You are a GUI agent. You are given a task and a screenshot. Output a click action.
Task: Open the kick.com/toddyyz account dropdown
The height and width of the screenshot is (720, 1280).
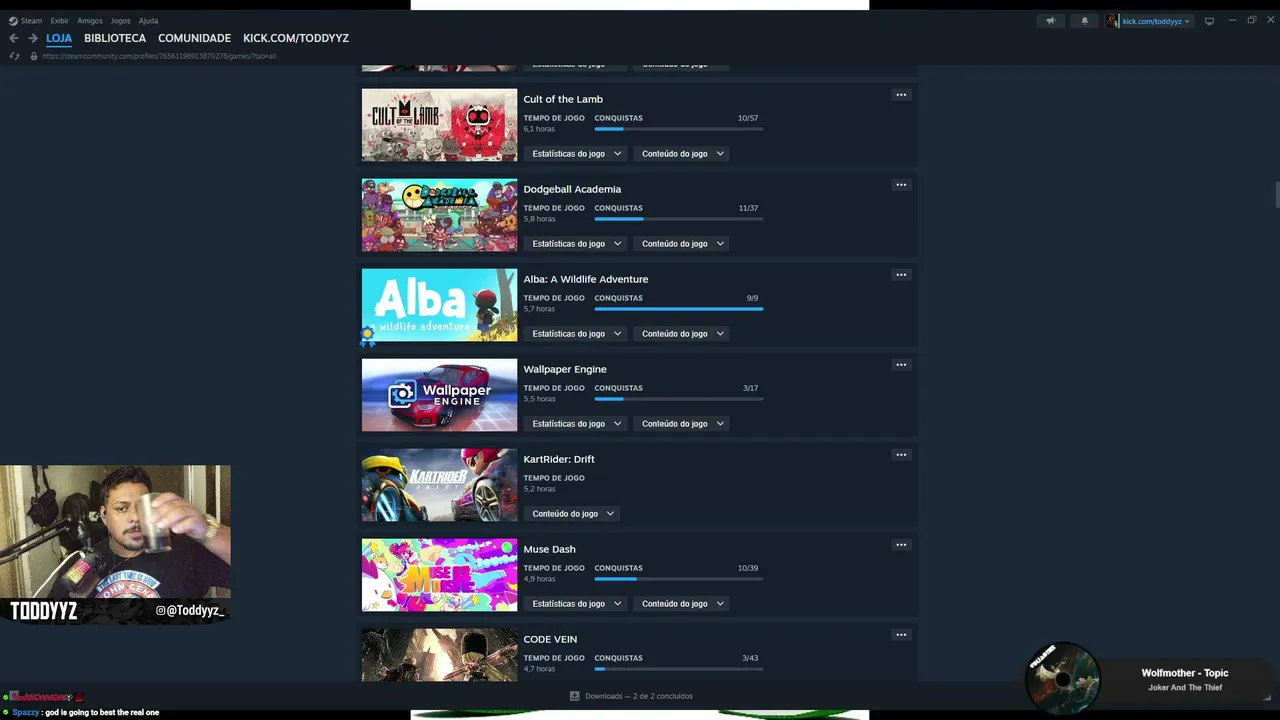tap(1156, 21)
